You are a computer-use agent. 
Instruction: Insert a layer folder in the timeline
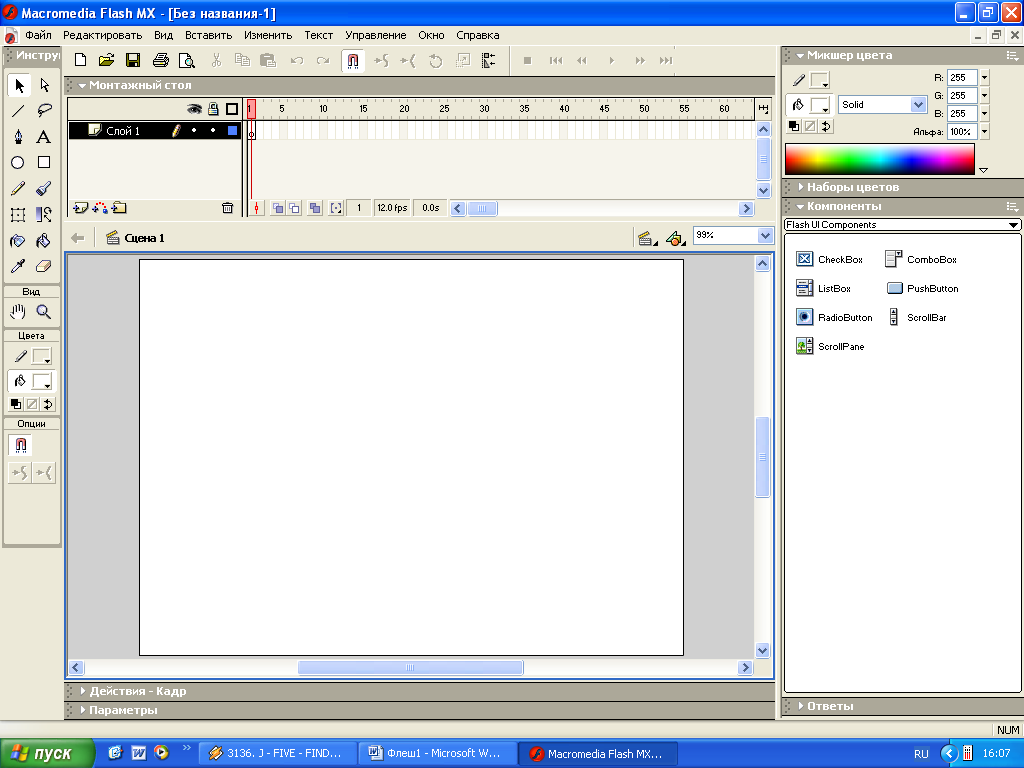pyautogui.click(x=119, y=208)
